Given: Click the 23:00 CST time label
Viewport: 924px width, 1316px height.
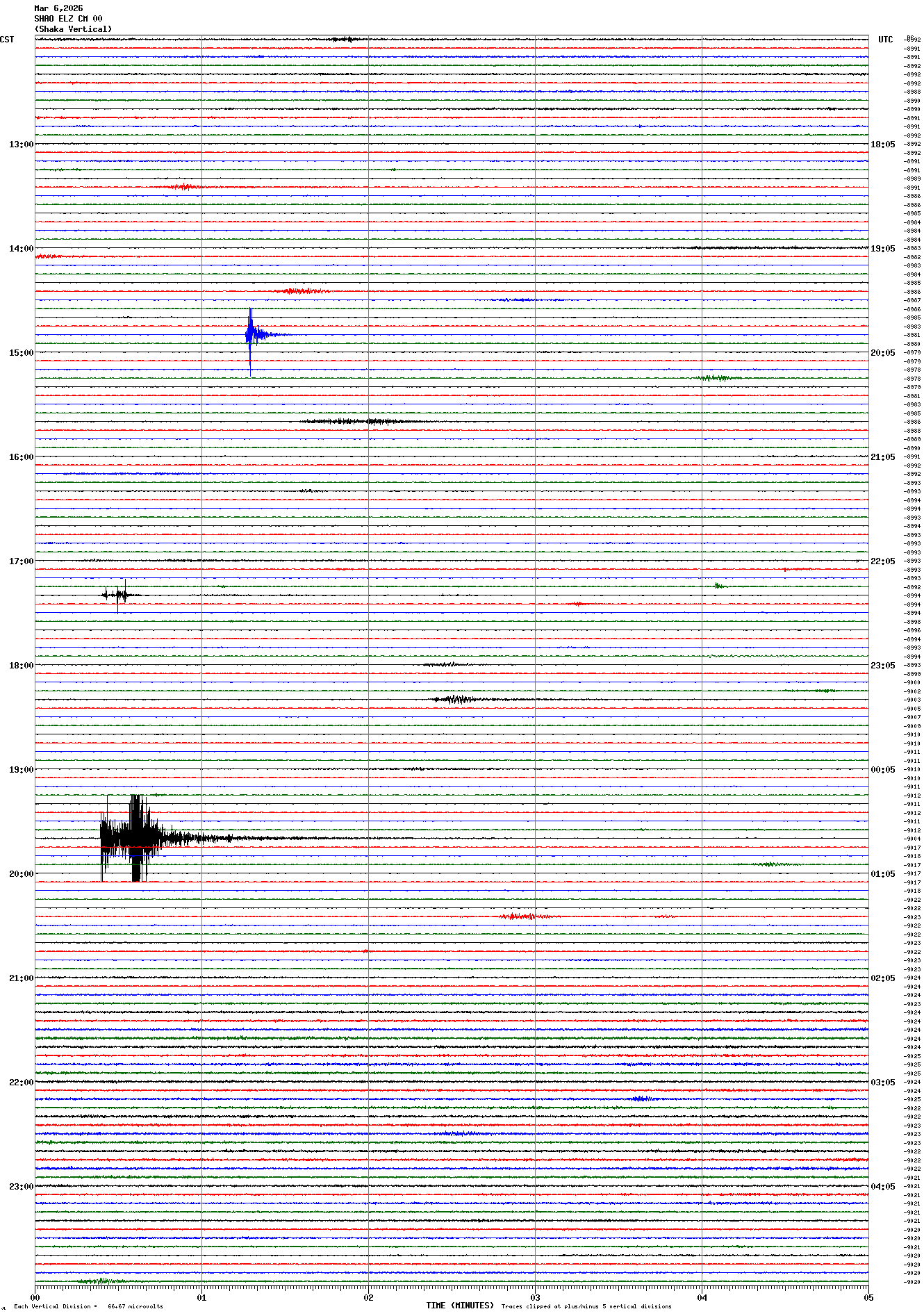Looking at the screenshot, I should 21,1187.
